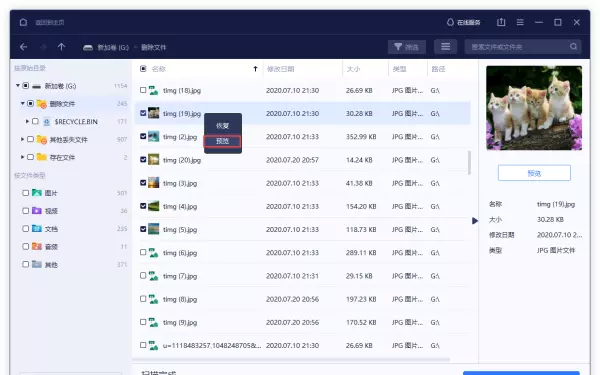This screenshot has width=600, height=375.
Task: Uncheck the box for timg (2).jpg
Action: (x=143, y=136)
